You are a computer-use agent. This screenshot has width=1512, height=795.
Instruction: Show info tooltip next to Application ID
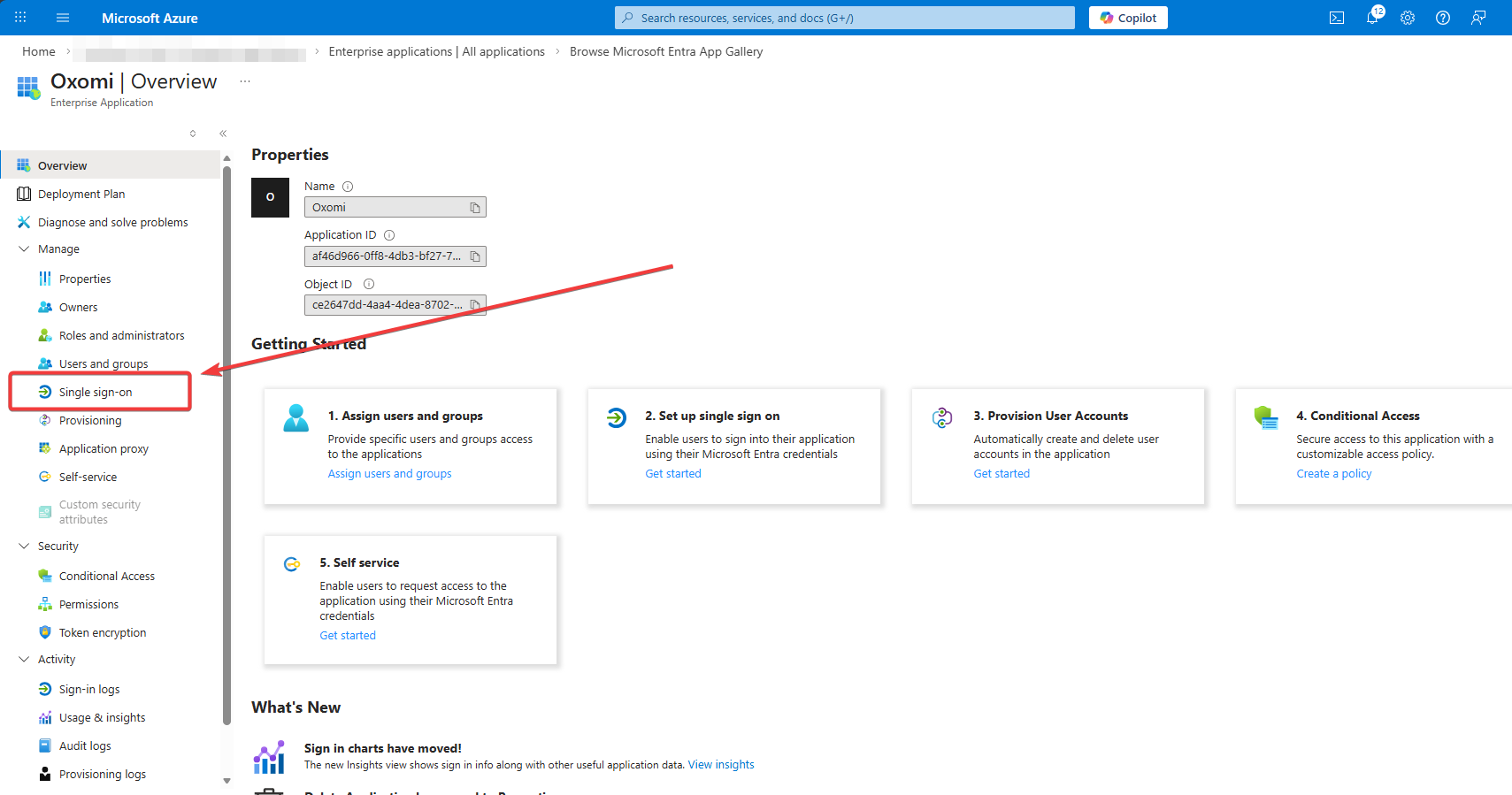[x=389, y=235]
